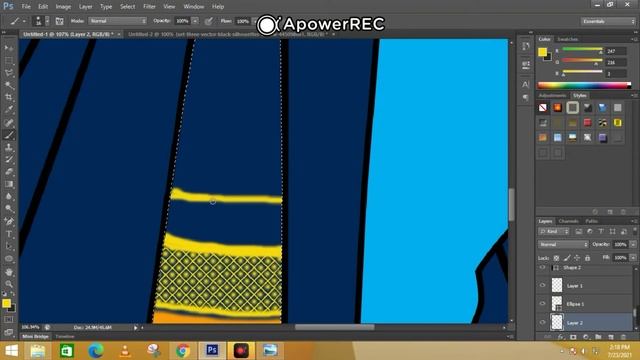Click the foreground color swatch in toolbox
This screenshot has height=360, width=640.
tap(6, 303)
